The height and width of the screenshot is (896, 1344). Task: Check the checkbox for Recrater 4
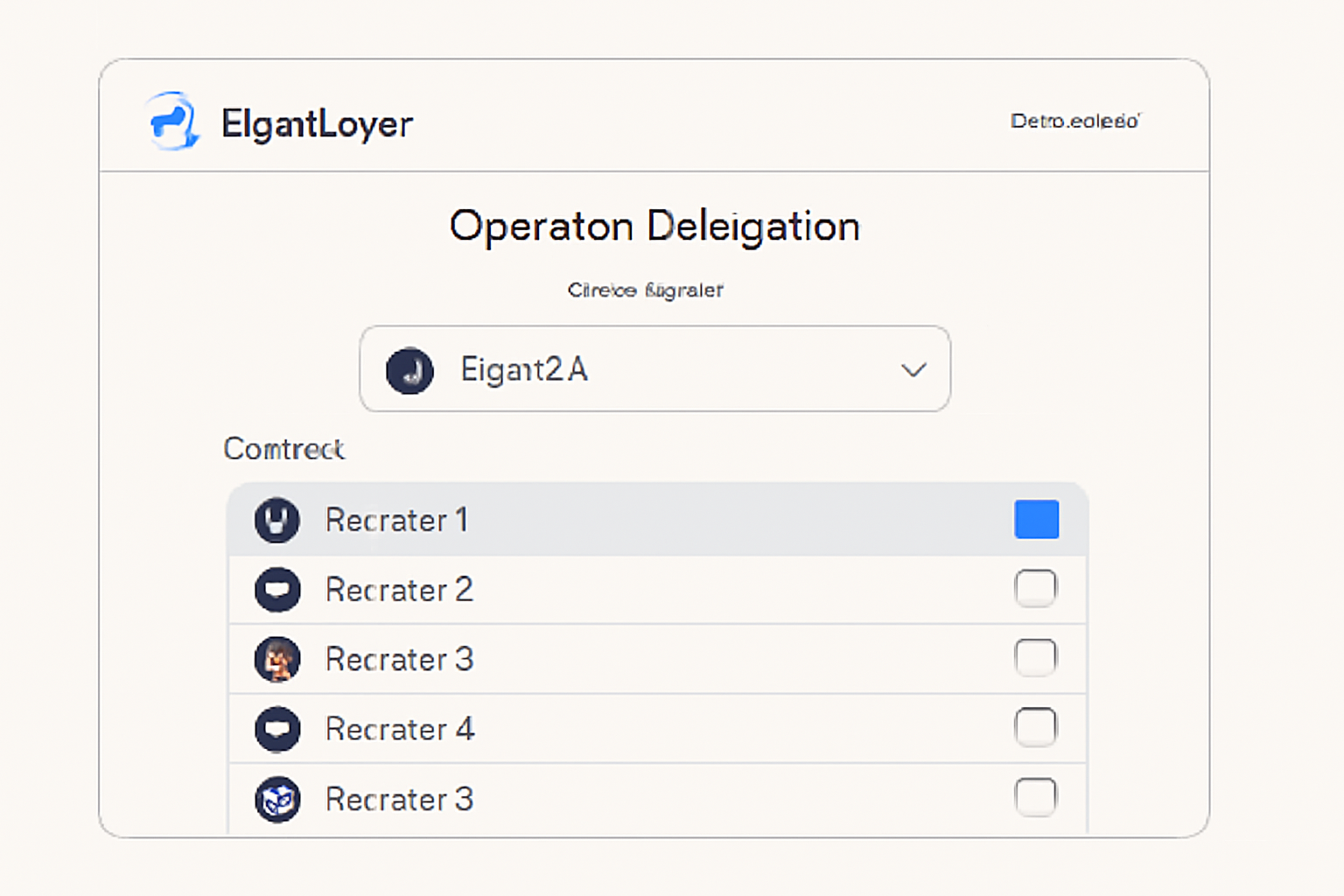(1036, 727)
